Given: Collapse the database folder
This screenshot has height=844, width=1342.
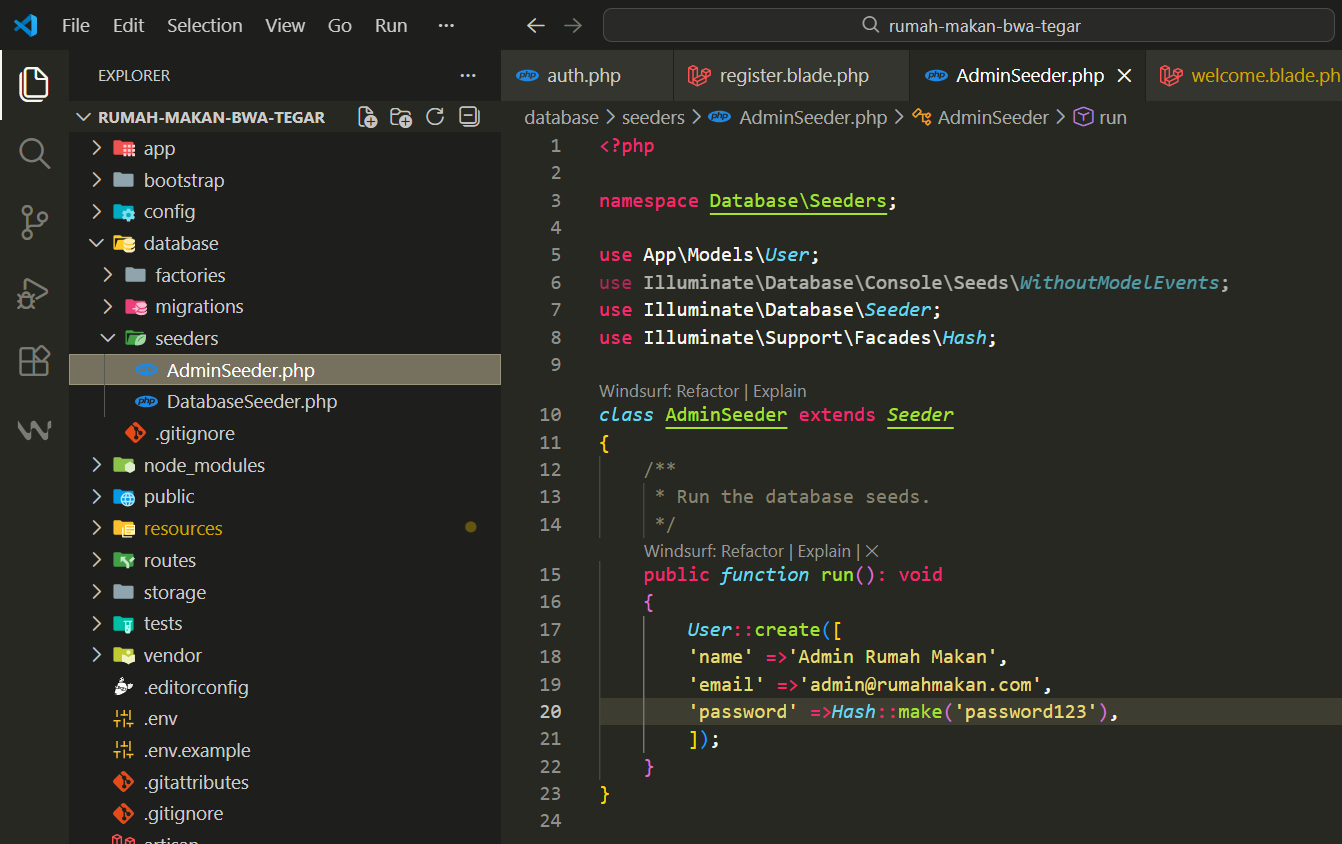Looking at the screenshot, I should (x=180, y=244).
